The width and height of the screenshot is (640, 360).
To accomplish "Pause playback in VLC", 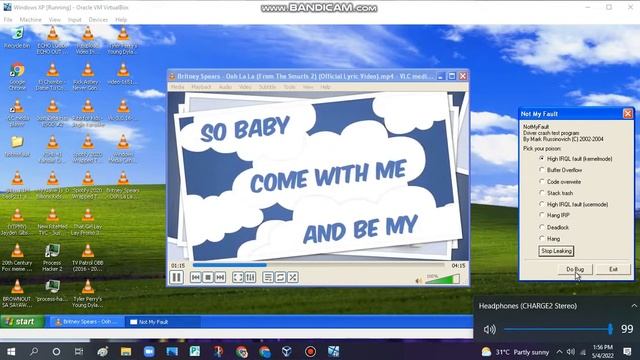I will point(176,278).
